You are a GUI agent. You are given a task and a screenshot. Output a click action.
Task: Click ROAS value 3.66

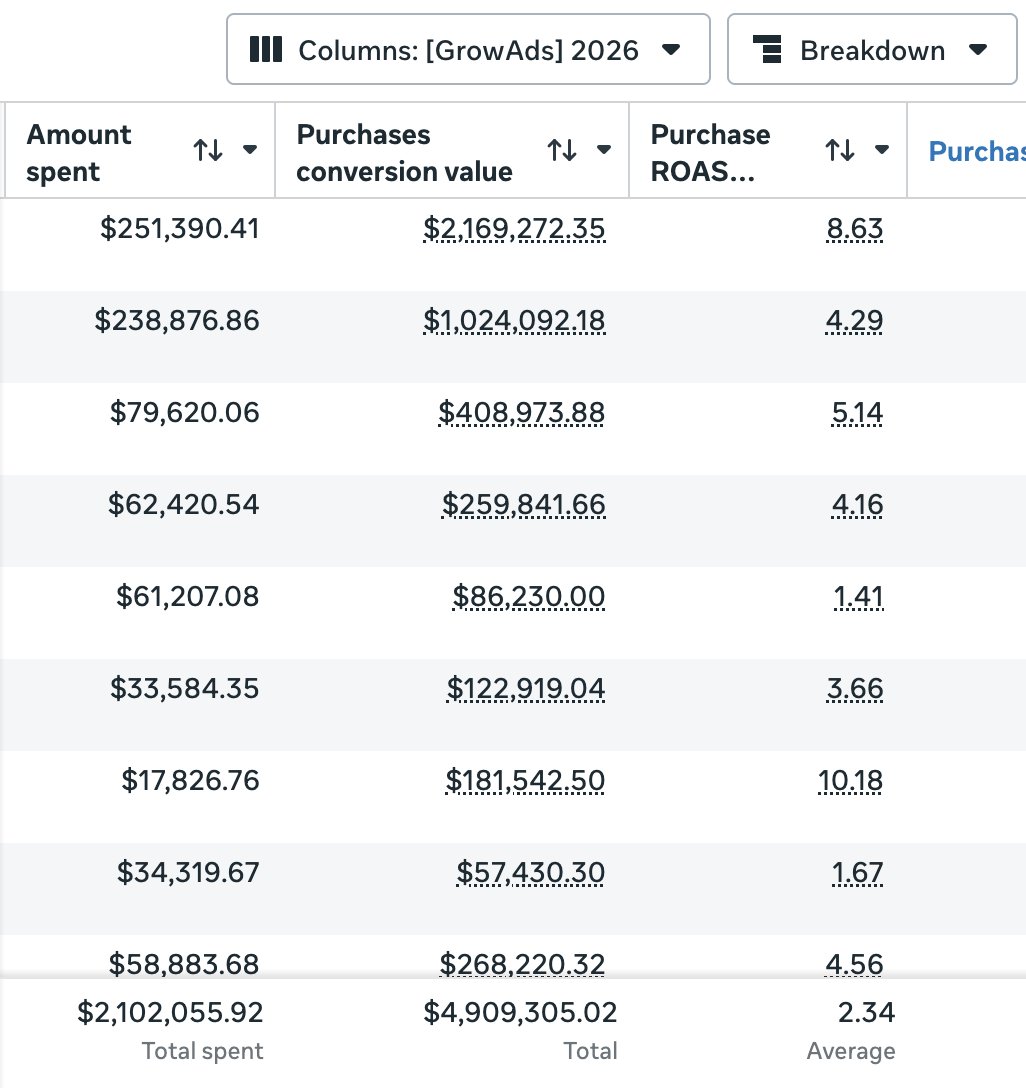855,688
